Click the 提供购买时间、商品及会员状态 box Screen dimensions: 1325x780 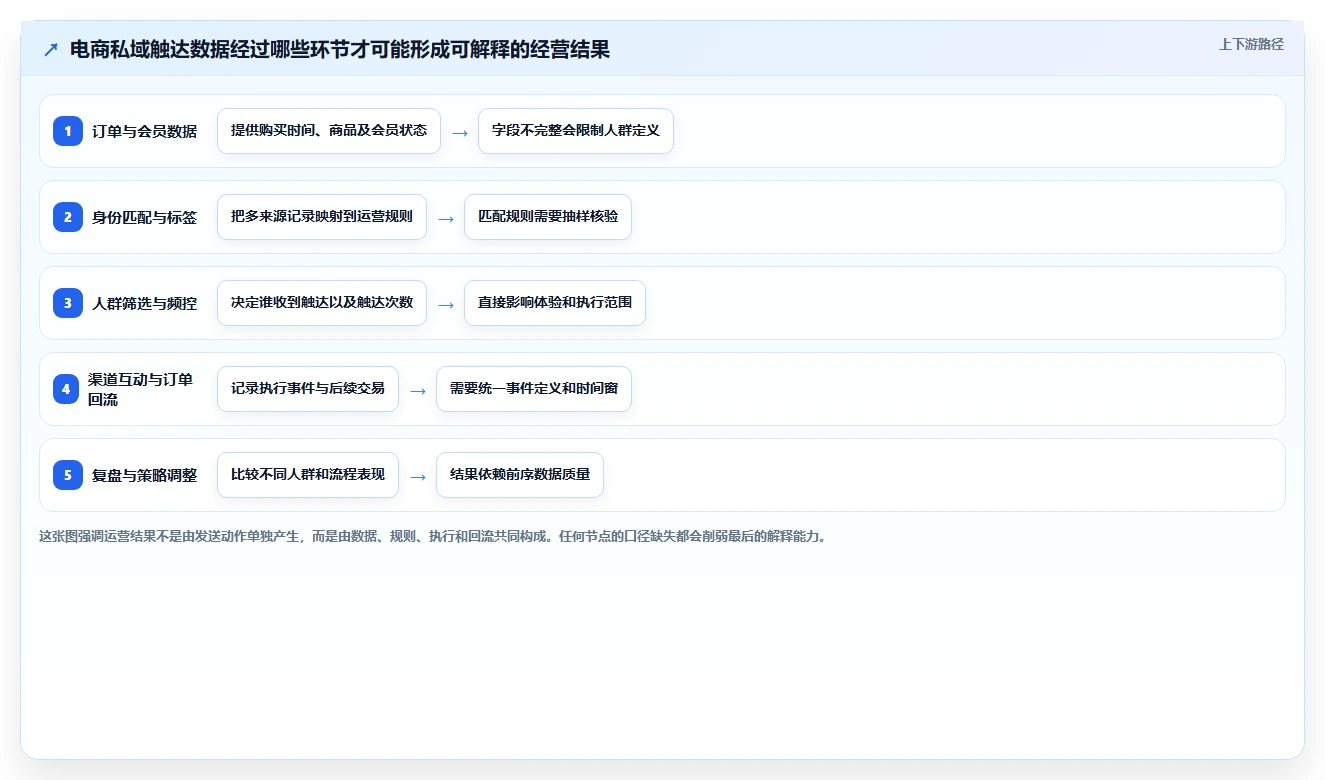click(x=329, y=131)
